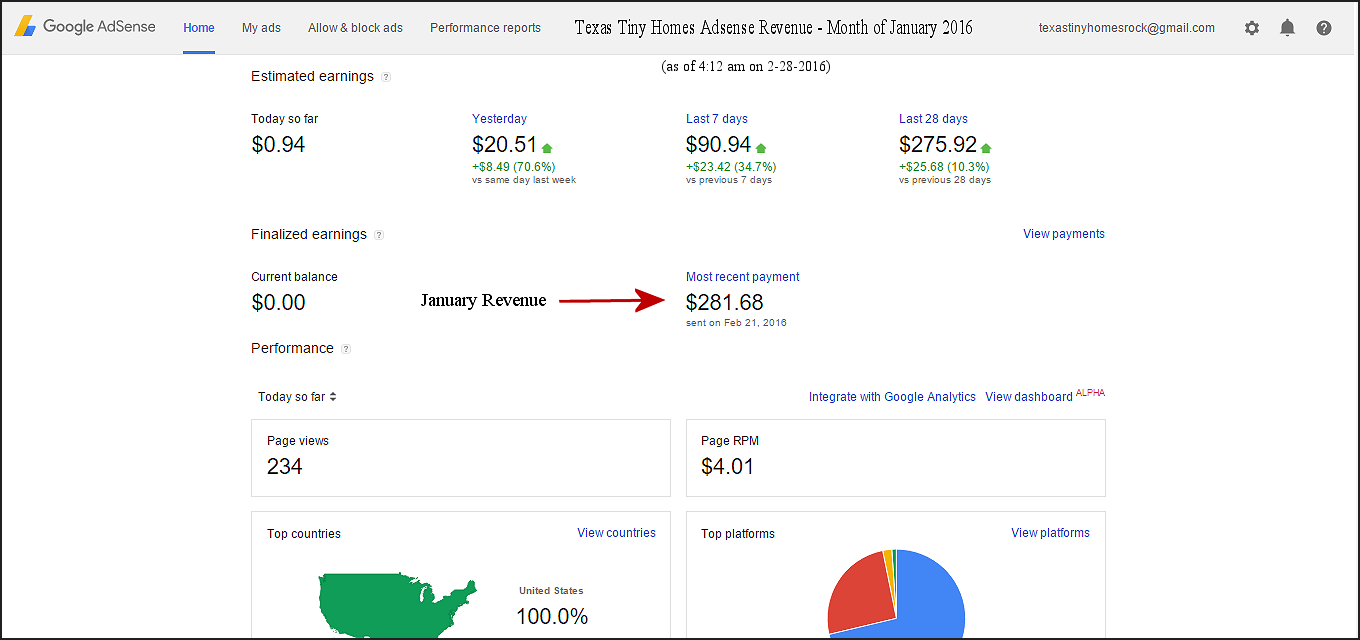Viewport: 1360px width, 640px height.
Task: Click the View countries link
Action: coord(616,533)
